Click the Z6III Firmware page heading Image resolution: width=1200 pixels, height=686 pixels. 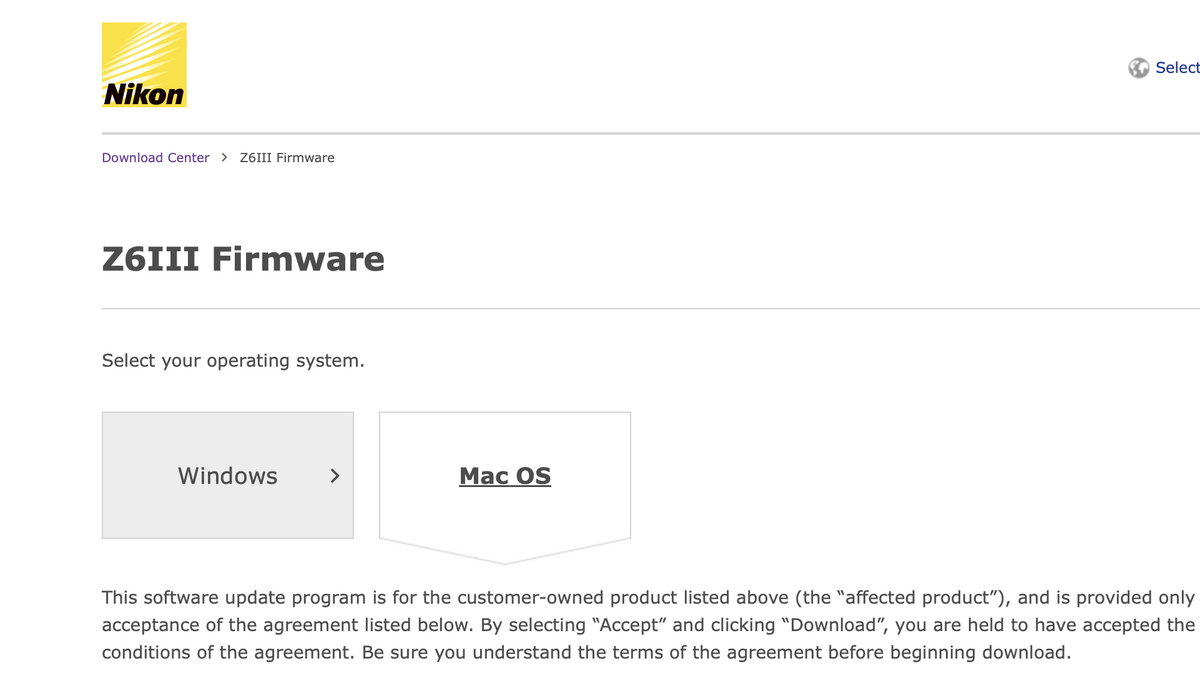pos(243,259)
